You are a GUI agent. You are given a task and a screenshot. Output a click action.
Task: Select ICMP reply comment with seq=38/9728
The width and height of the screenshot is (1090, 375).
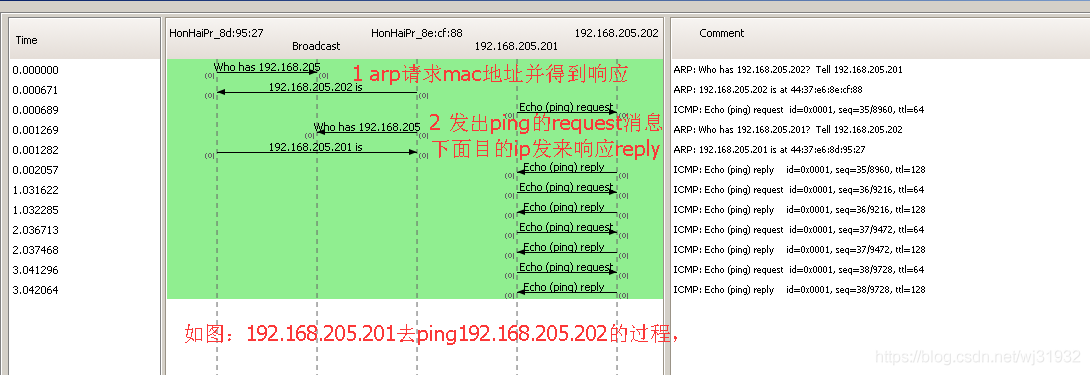click(x=799, y=290)
